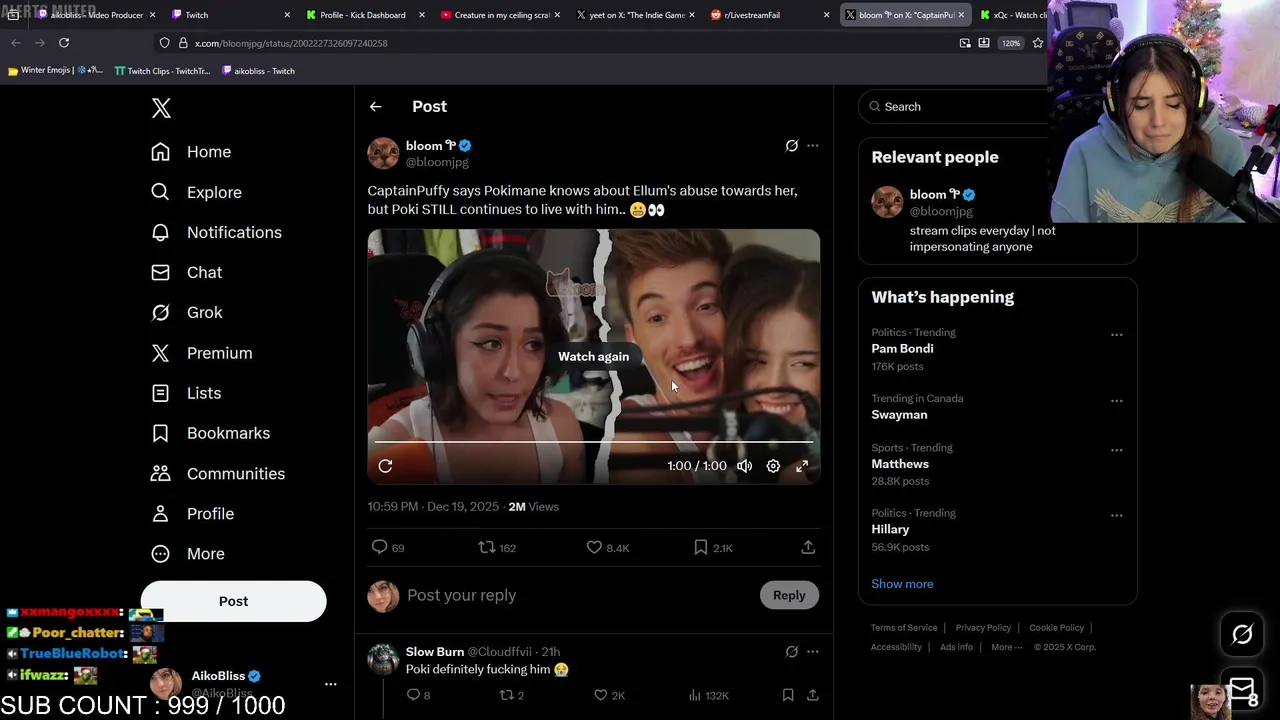Click Grok icon on Slow Burn reply
This screenshot has width=1280, height=720.
pyautogui.click(x=791, y=652)
